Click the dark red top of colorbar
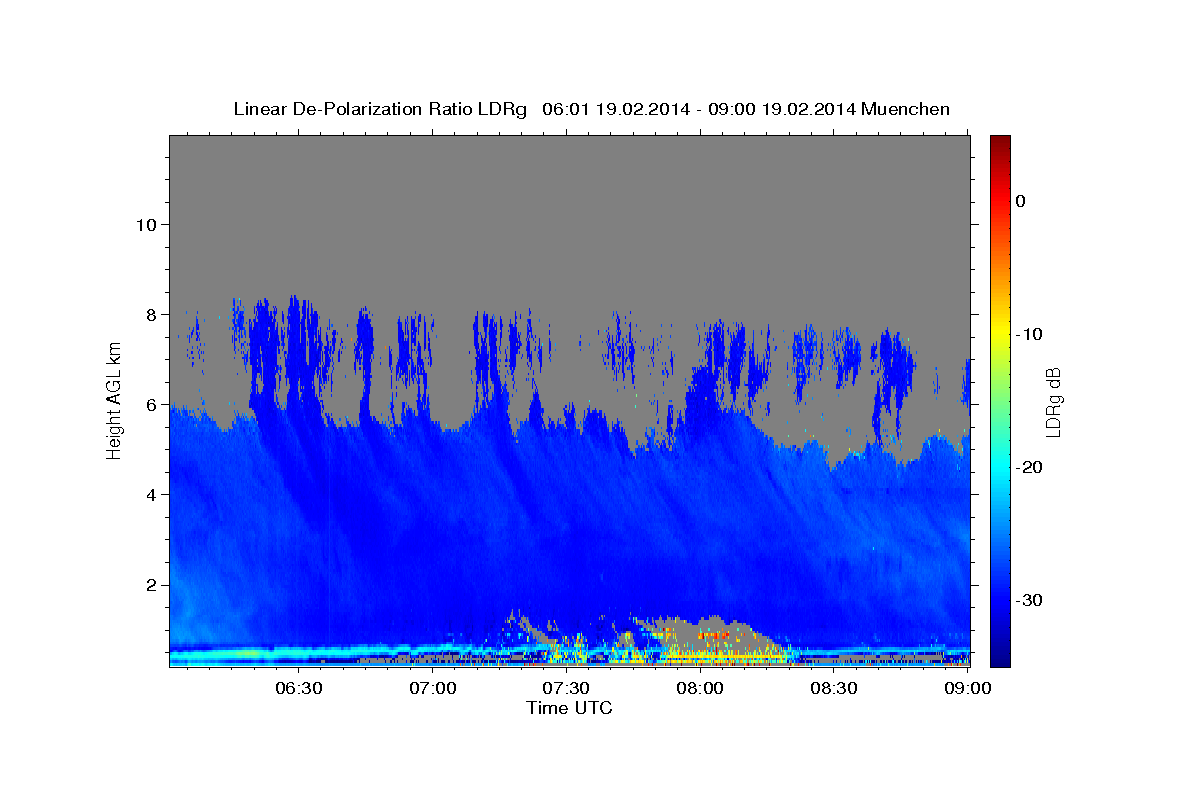This screenshot has width=1200, height=800. 1000,142
